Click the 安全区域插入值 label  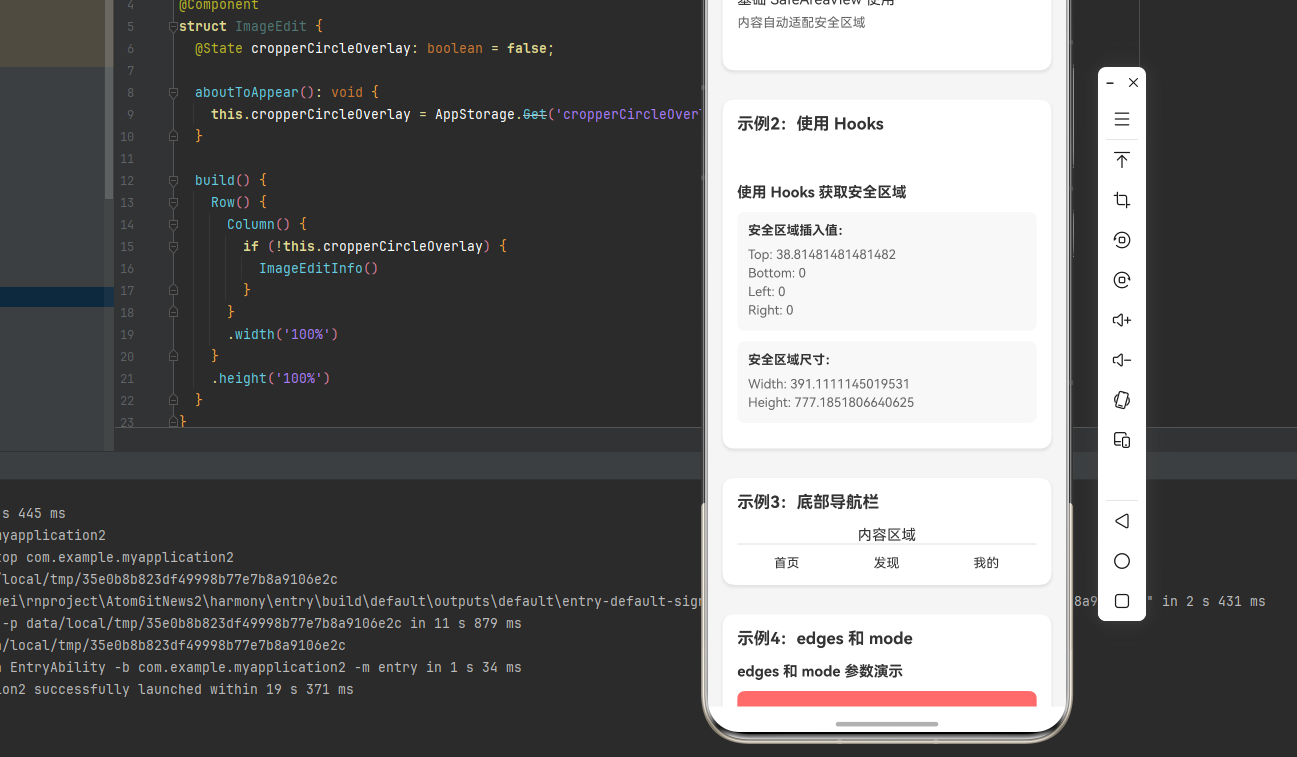point(795,230)
